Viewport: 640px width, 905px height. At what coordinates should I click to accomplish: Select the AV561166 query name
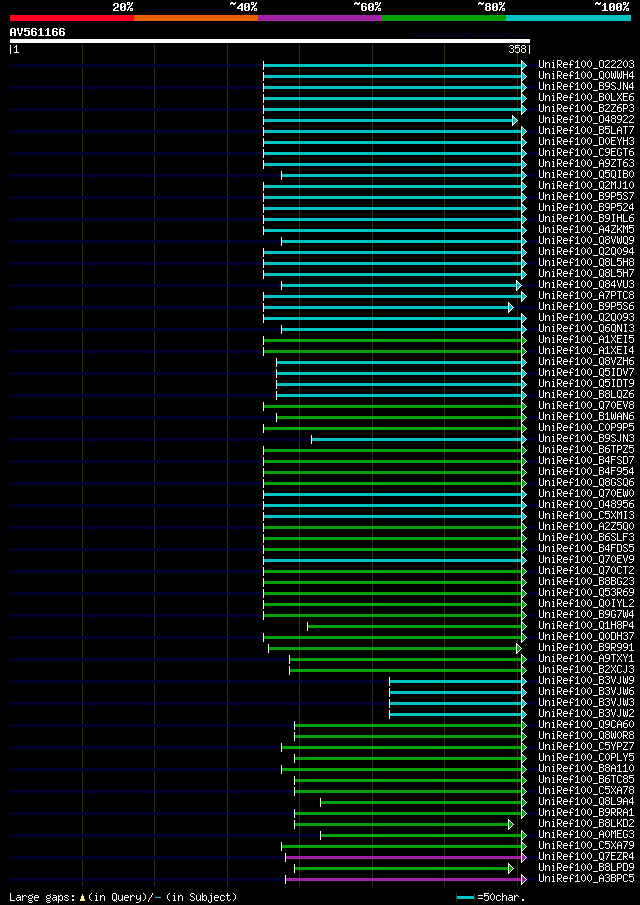coord(38,32)
